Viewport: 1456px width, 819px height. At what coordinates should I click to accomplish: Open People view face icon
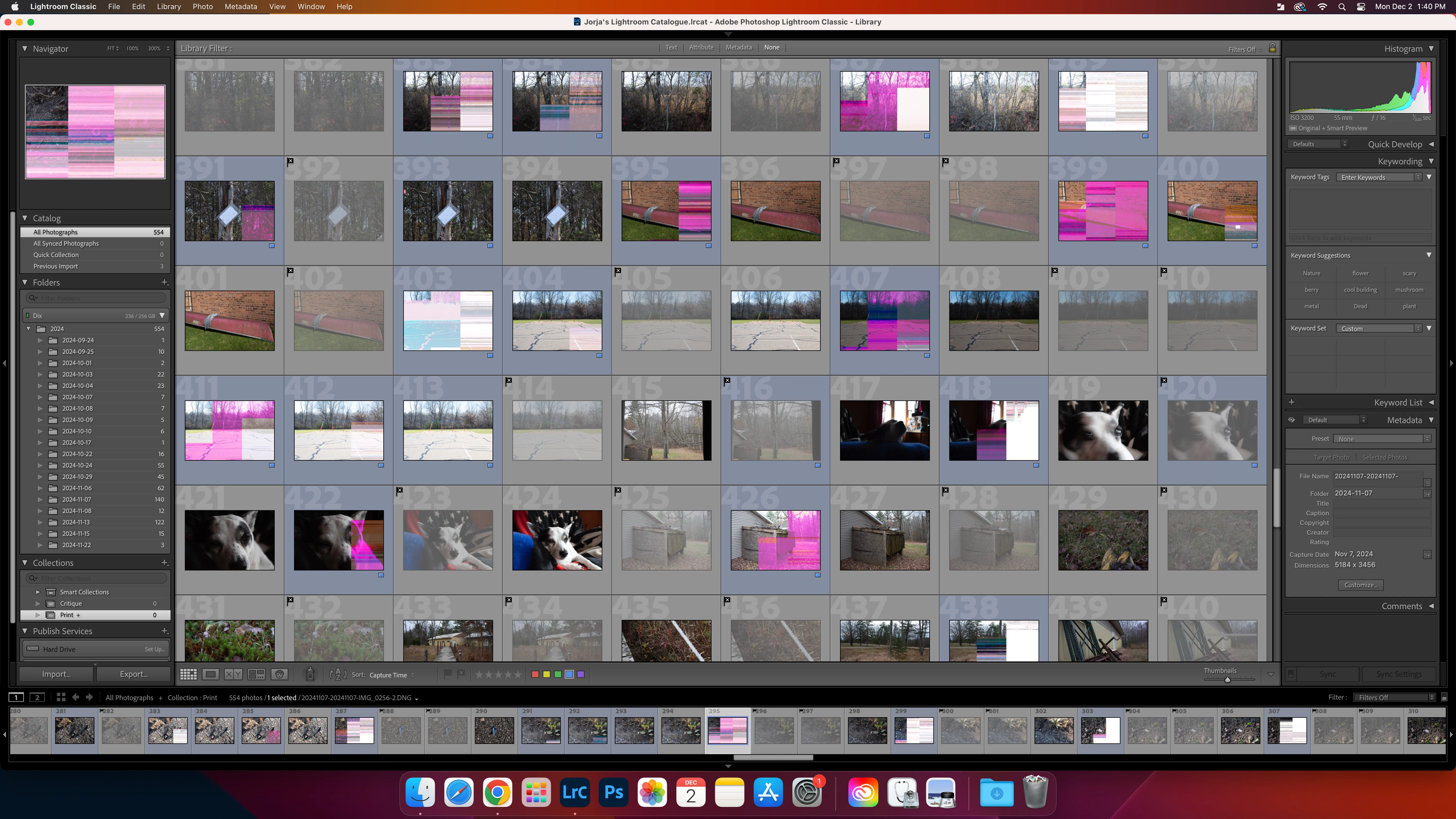point(279,674)
